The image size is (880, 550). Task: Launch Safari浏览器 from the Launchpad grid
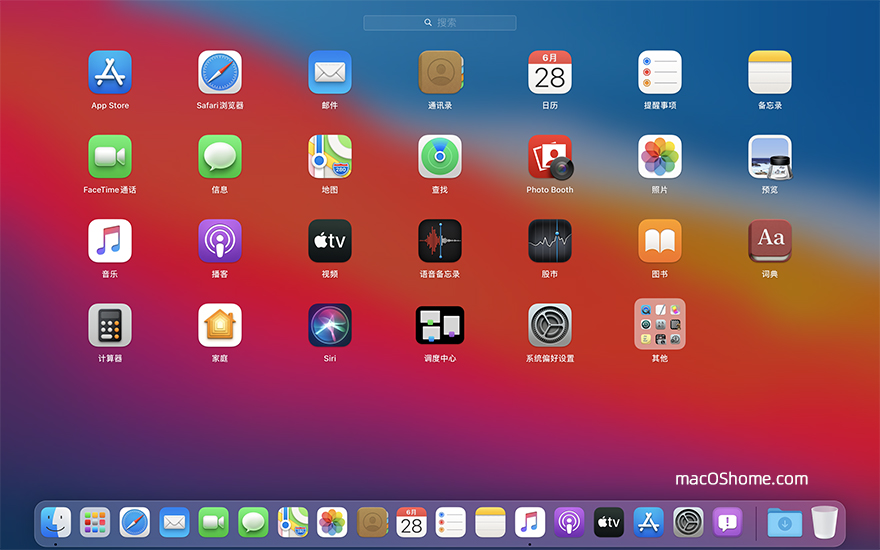(x=220, y=72)
